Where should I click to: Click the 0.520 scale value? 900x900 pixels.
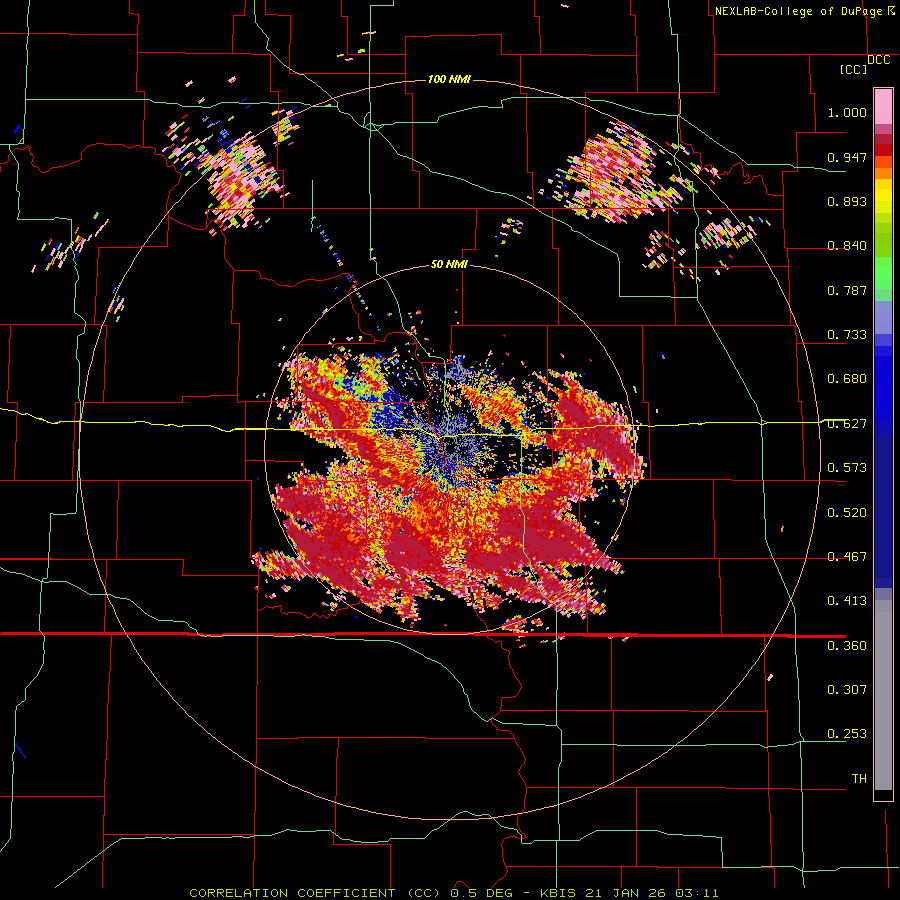click(847, 513)
